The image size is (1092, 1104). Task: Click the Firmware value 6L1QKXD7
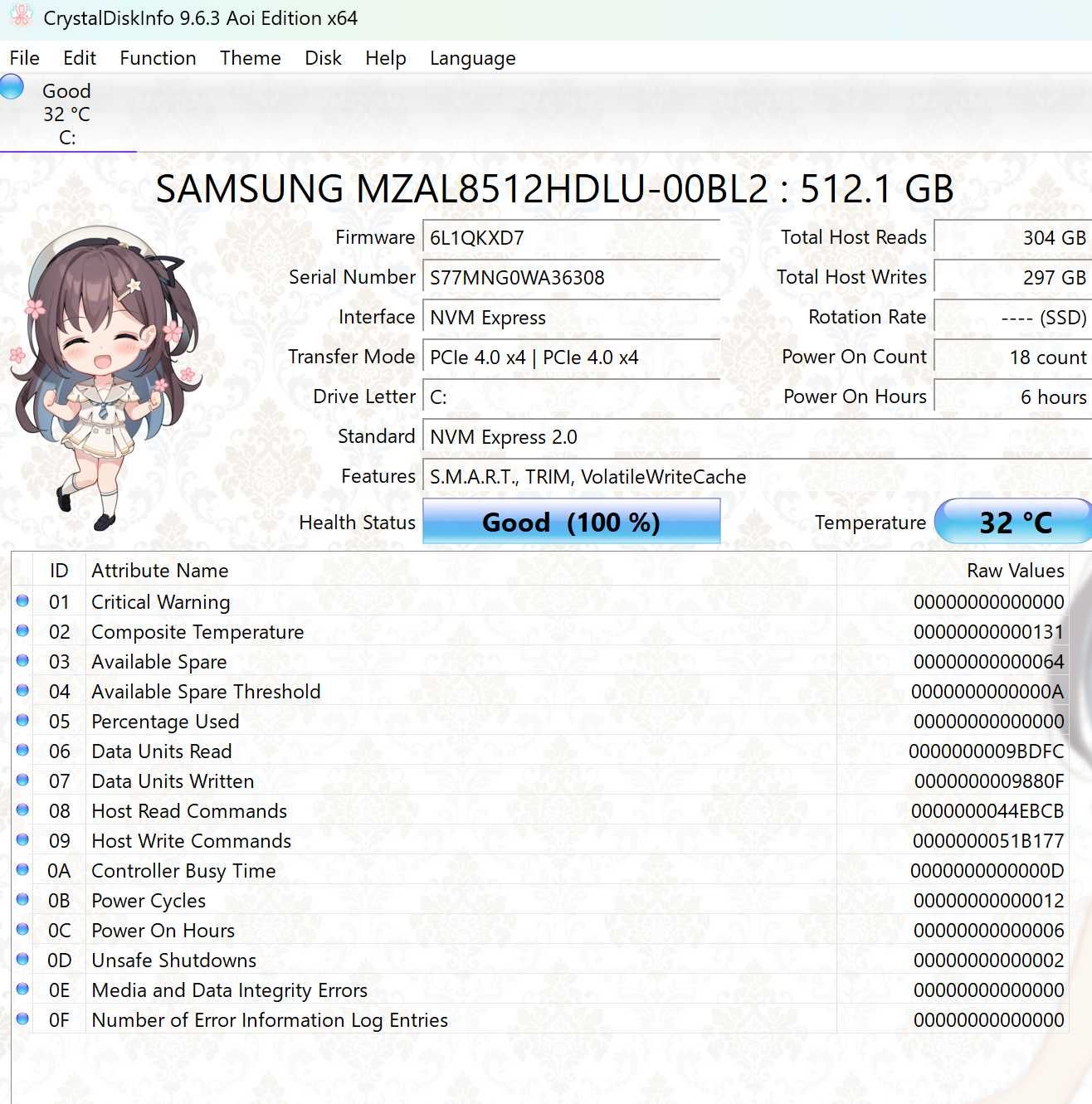point(571,238)
